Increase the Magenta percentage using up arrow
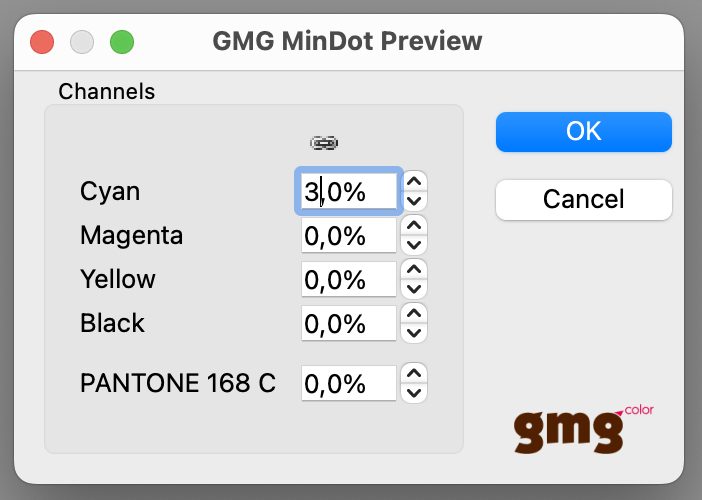 pyautogui.click(x=414, y=225)
